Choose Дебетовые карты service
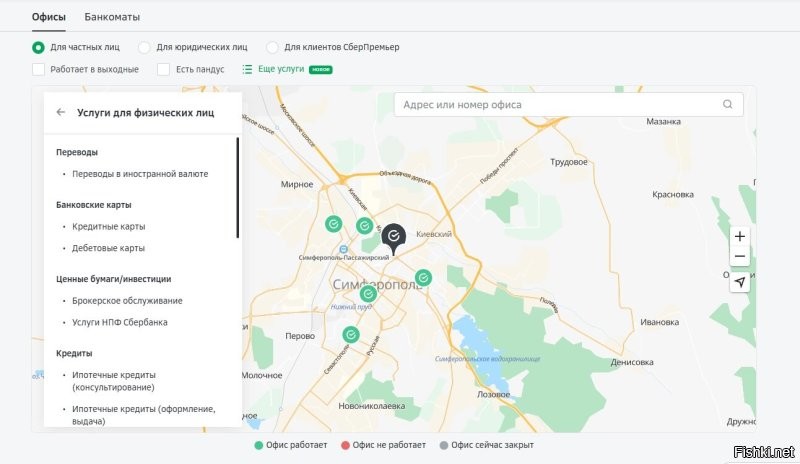The image size is (800, 464). pos(108,248)
